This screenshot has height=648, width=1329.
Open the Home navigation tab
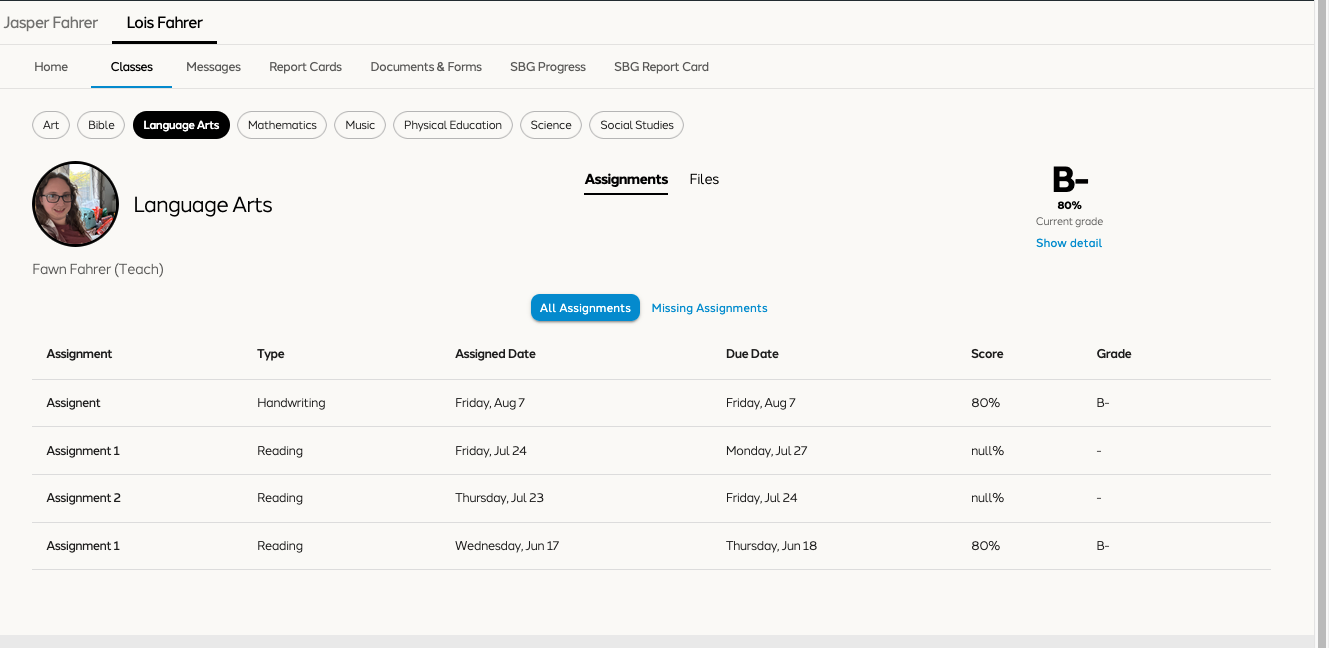point(51,67)
